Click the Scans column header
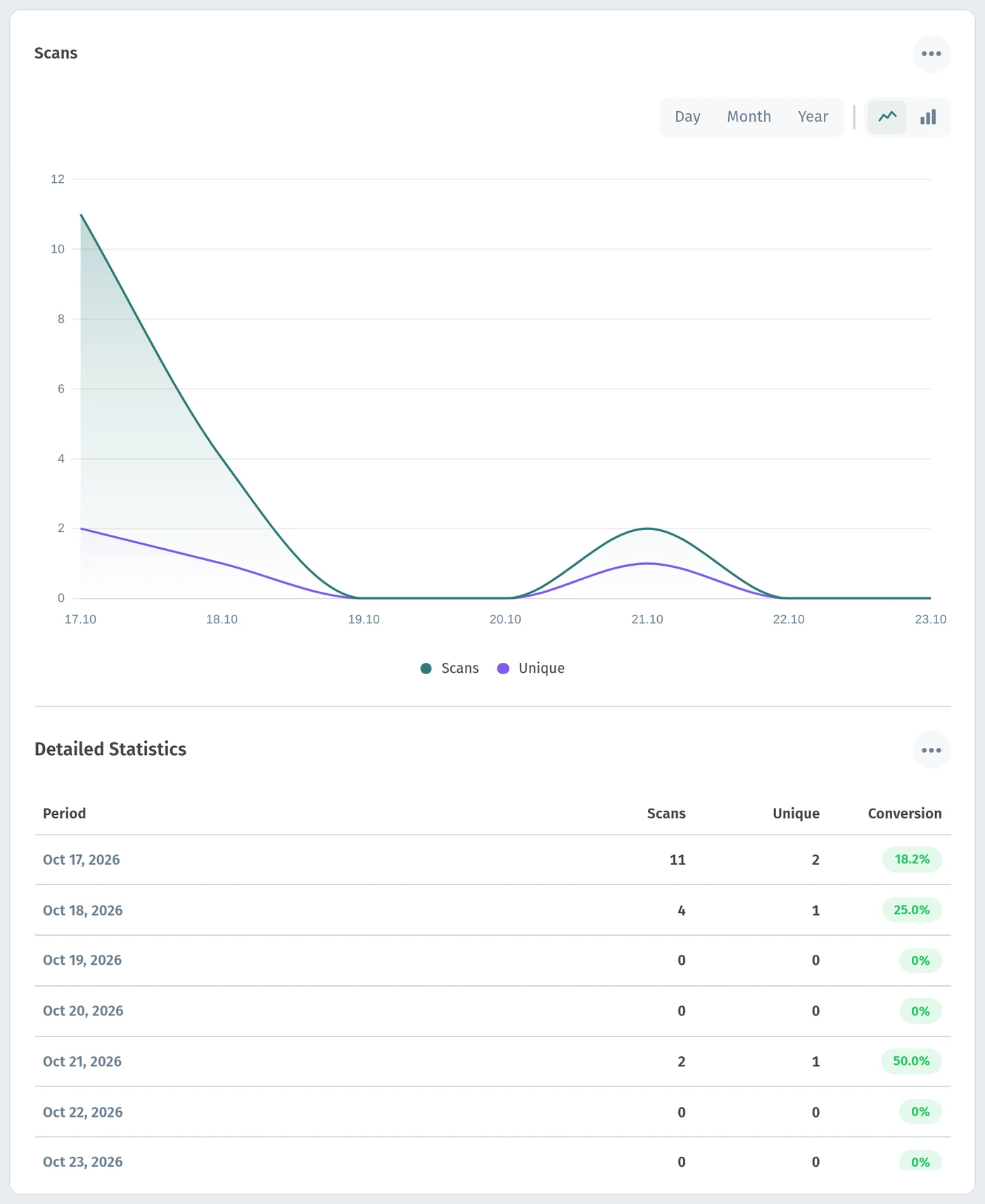 click(x=666, y=813)
